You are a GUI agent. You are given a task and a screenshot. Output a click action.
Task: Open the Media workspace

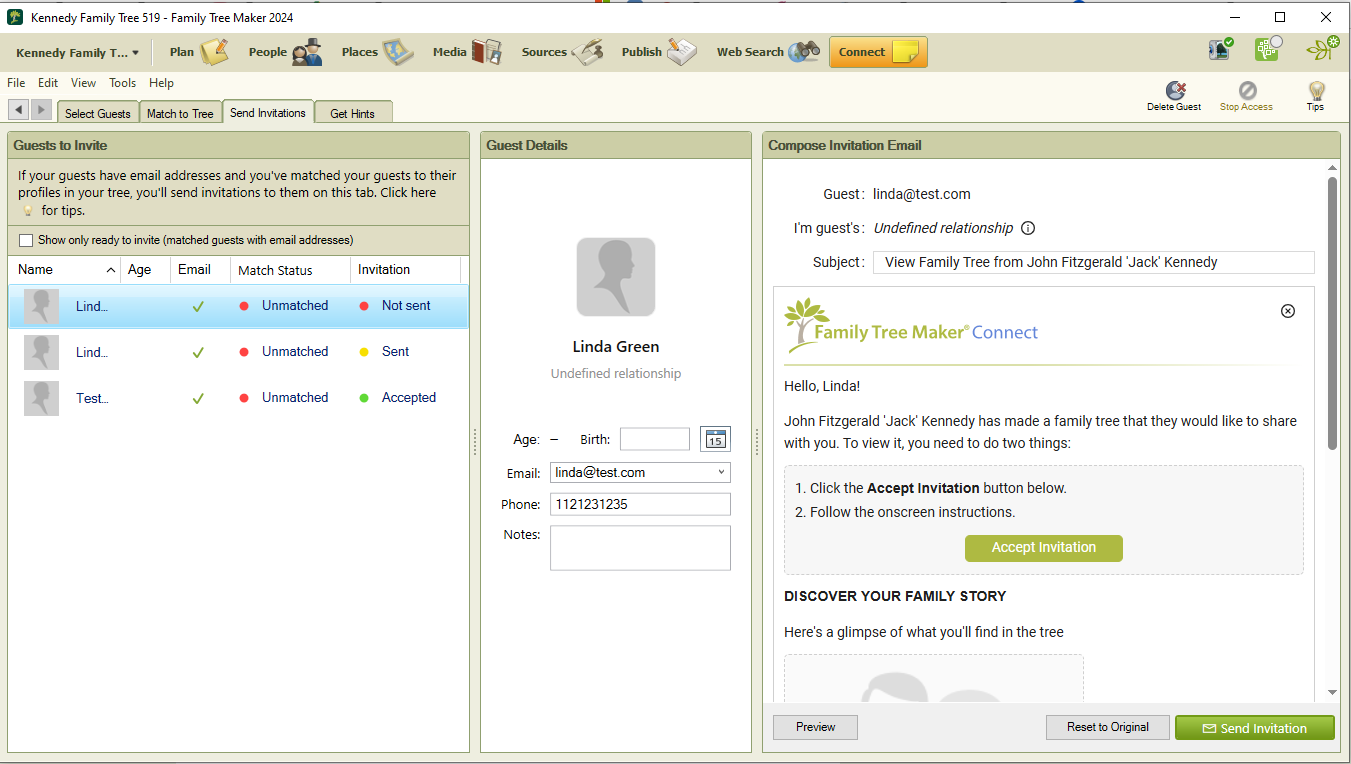(466, 52)
